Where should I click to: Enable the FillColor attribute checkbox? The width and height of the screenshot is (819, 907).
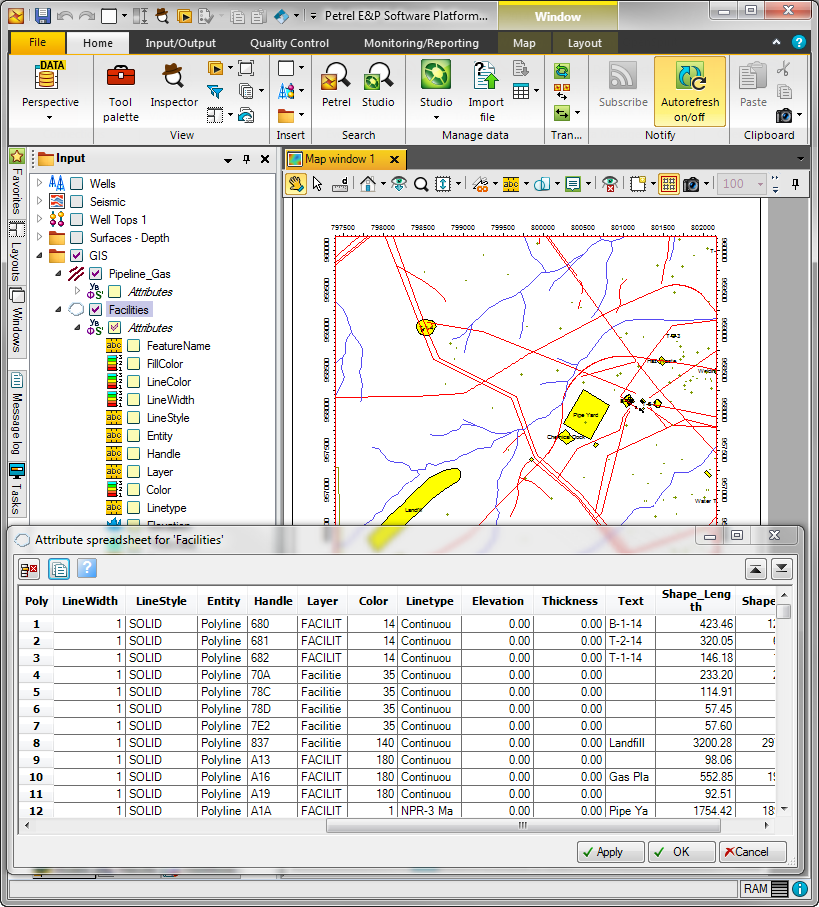pyautogui.click(x=133, y=364)
